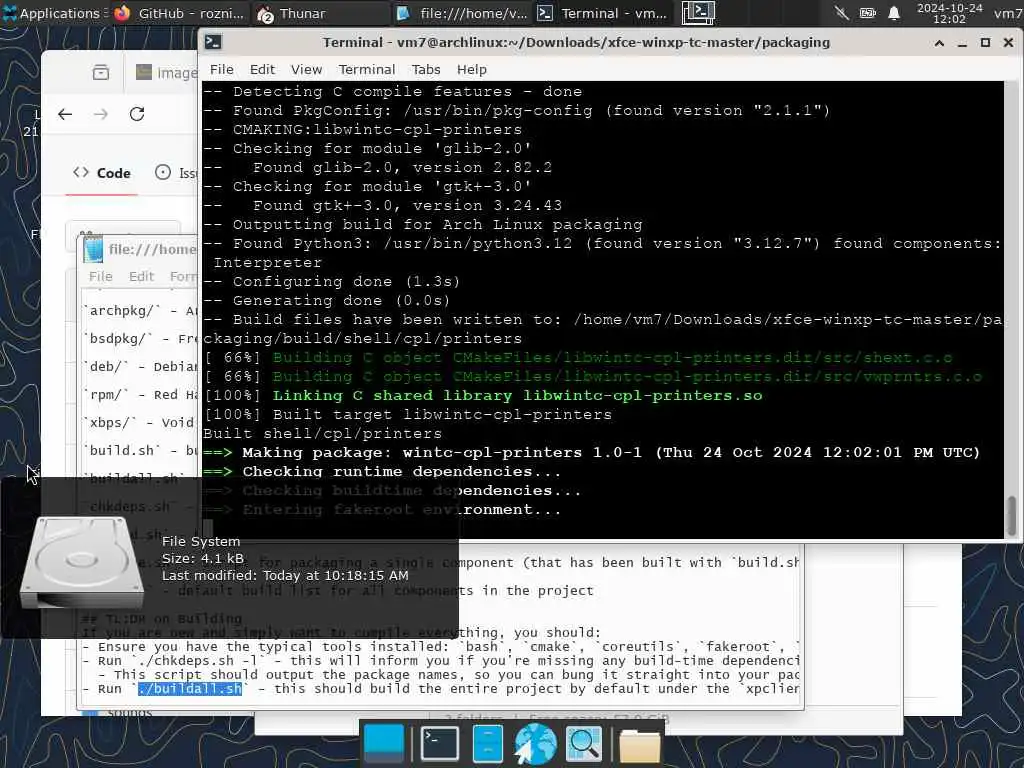The image size is (1024, 768).
Task: Click the Firefox tab overview icon
Action: tap(101, 72)
